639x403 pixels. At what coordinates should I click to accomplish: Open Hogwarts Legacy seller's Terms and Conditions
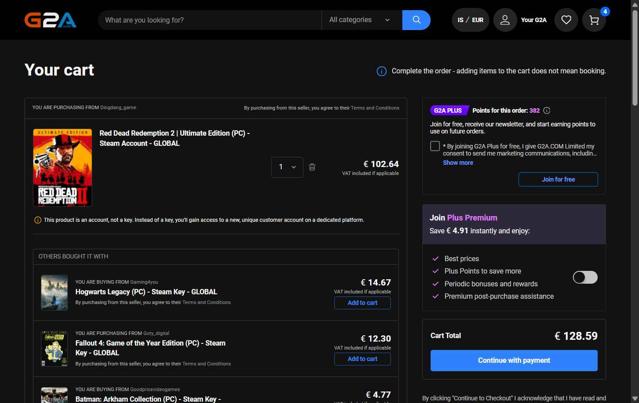(206, 302)
